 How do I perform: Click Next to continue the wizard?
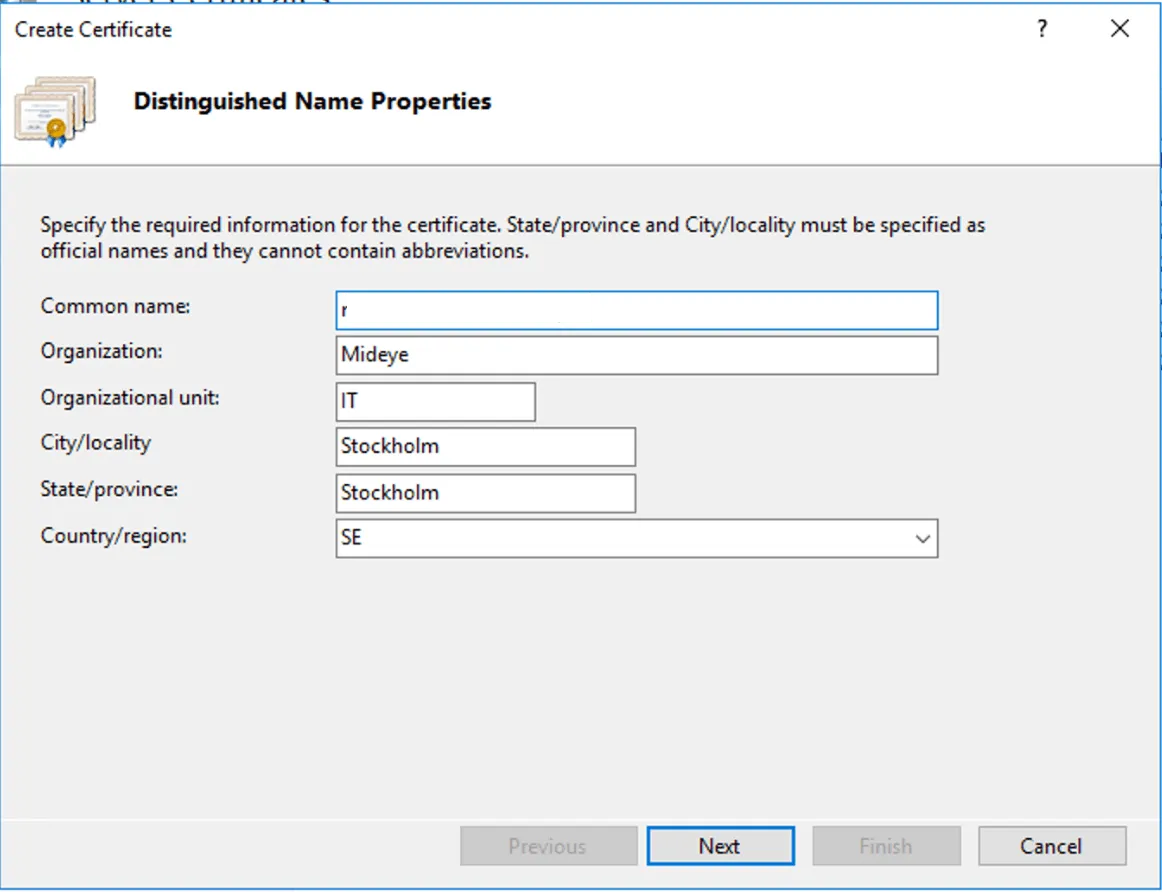(720, 845)
